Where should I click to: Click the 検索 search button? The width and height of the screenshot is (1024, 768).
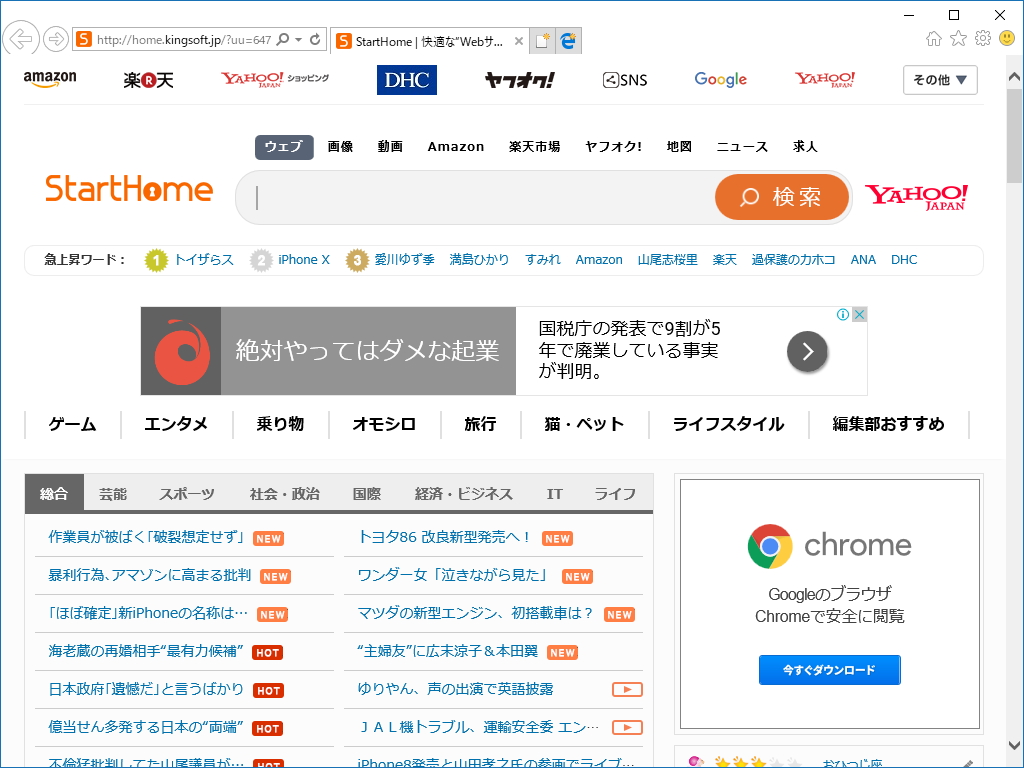point(782,196)
